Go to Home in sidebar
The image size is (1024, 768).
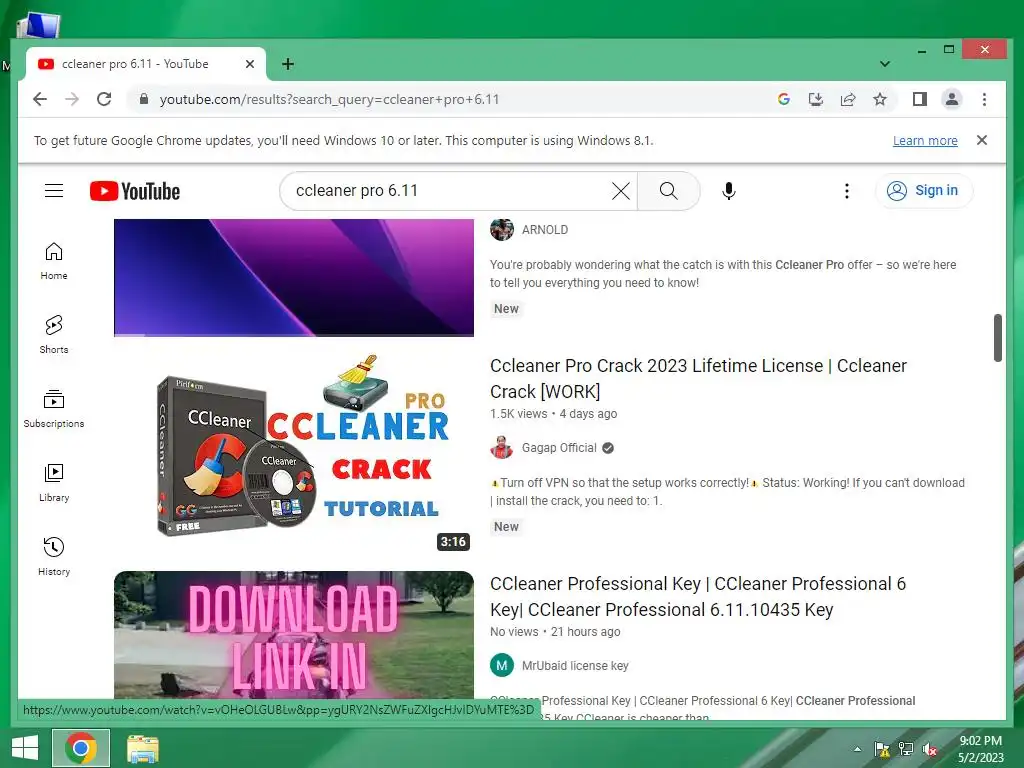tap(54, 261)
